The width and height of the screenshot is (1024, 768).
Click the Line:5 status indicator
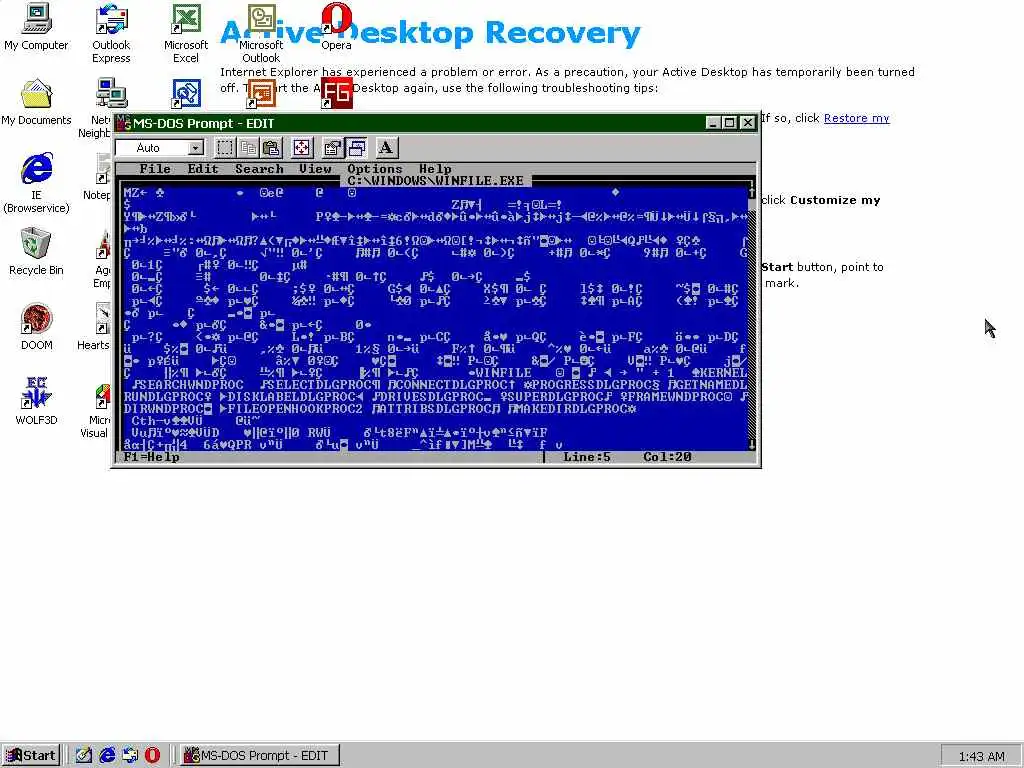point(586,457)
